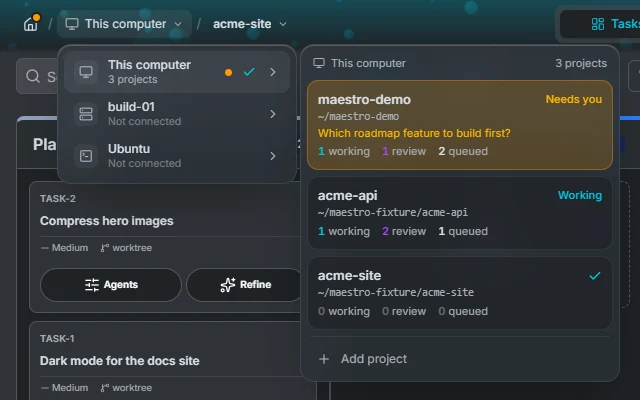640x400 pixels.
Task: Click the plus icon beside Add project
Action: pos(324,359)
